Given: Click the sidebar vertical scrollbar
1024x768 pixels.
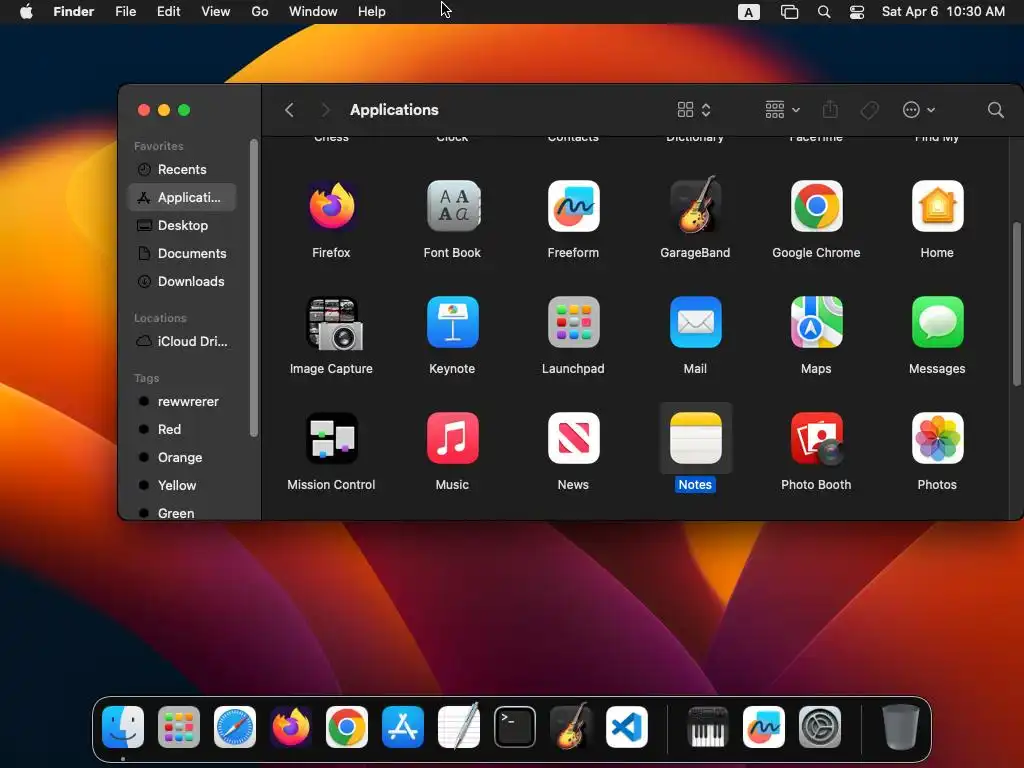Looking at the screenshot, I should tap(253, 287).
